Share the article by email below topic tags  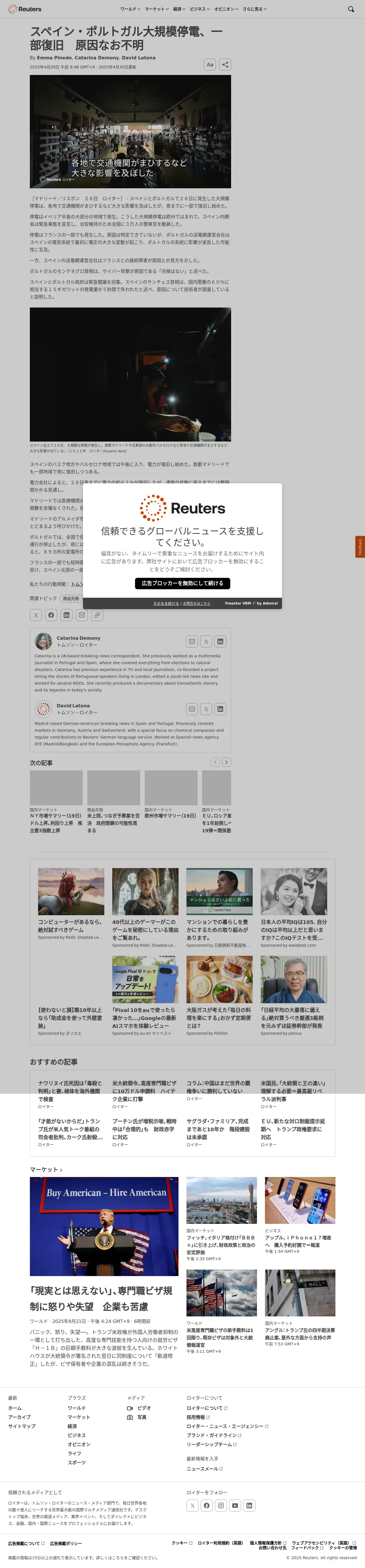pos(82,615)
